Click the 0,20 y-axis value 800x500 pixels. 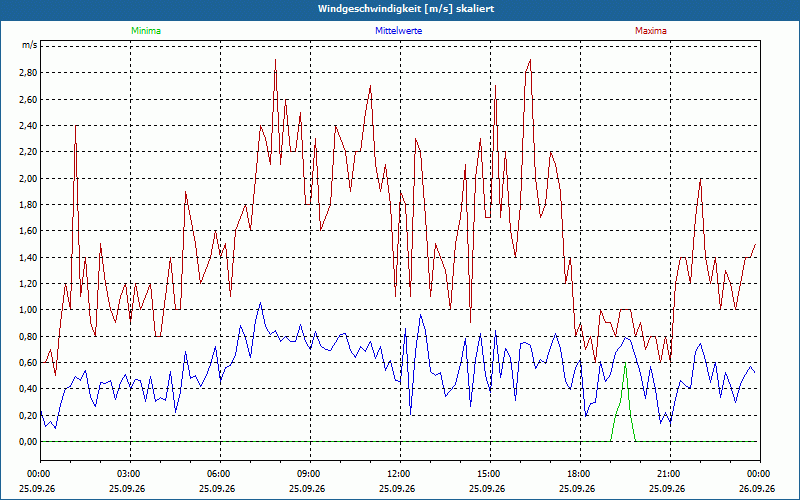coord(29,415)
